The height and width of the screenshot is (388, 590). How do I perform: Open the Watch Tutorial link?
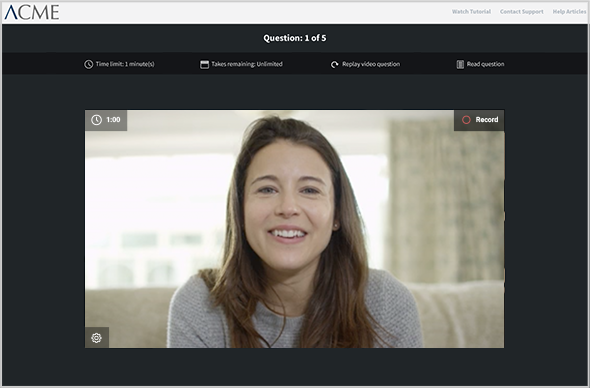tap(471, 12)
